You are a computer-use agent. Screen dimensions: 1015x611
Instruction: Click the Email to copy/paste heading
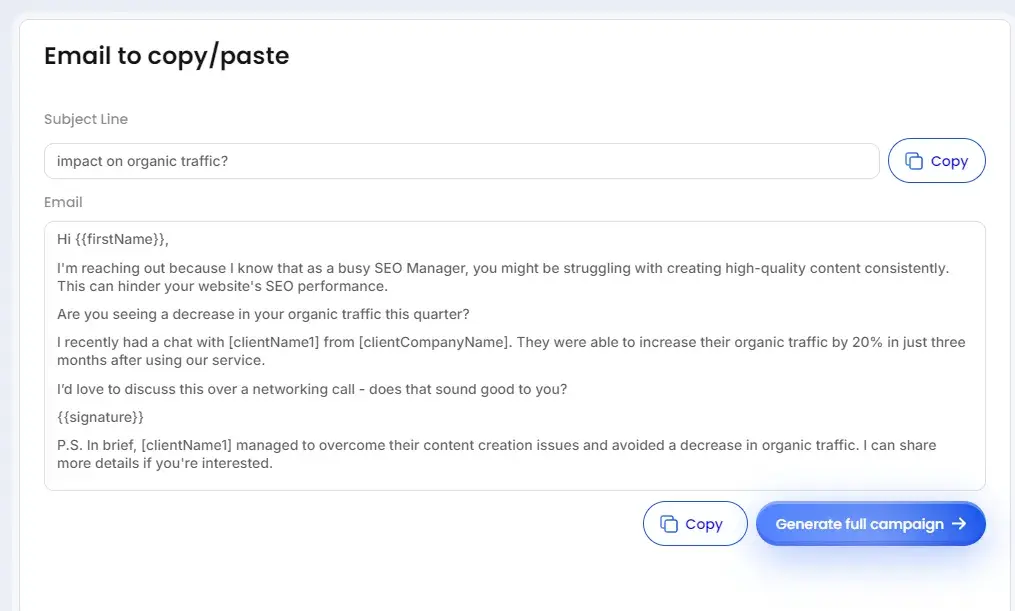point(166,55)
